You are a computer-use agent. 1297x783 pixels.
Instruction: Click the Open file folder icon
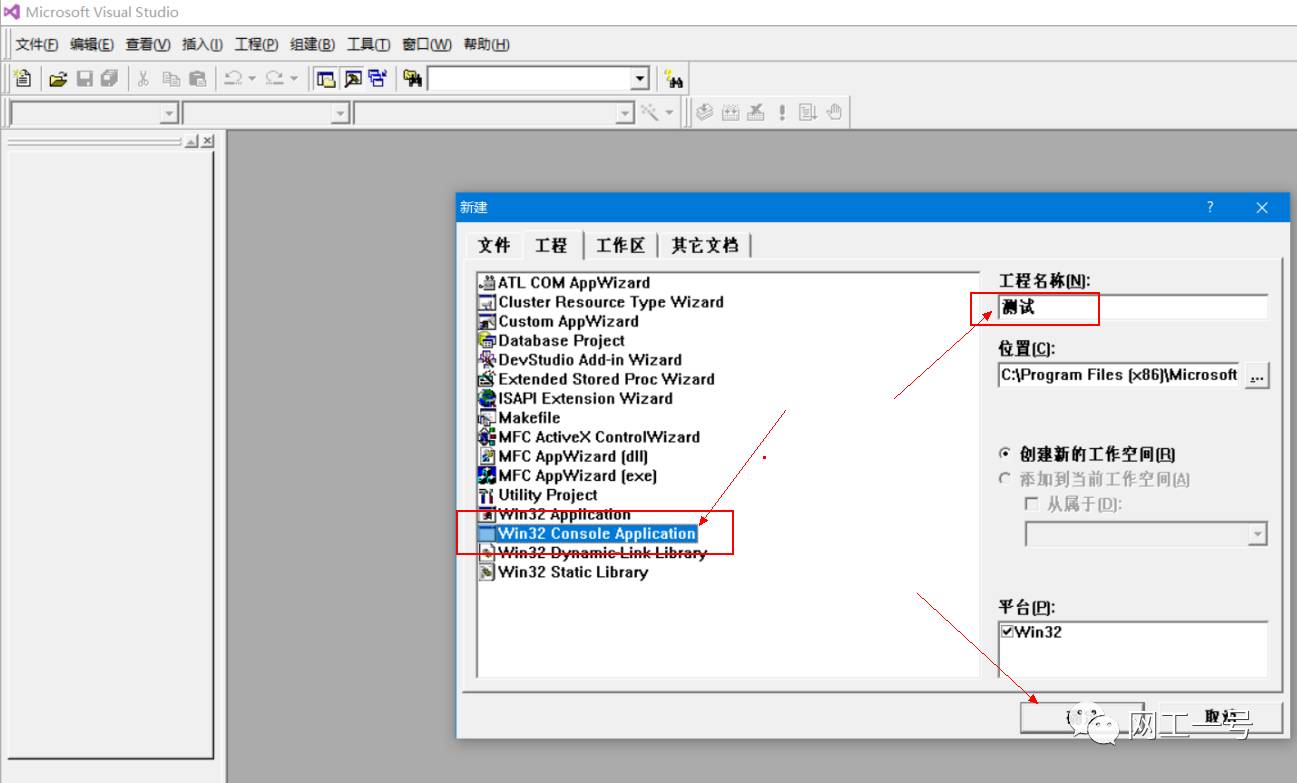[x=58, y=79]
